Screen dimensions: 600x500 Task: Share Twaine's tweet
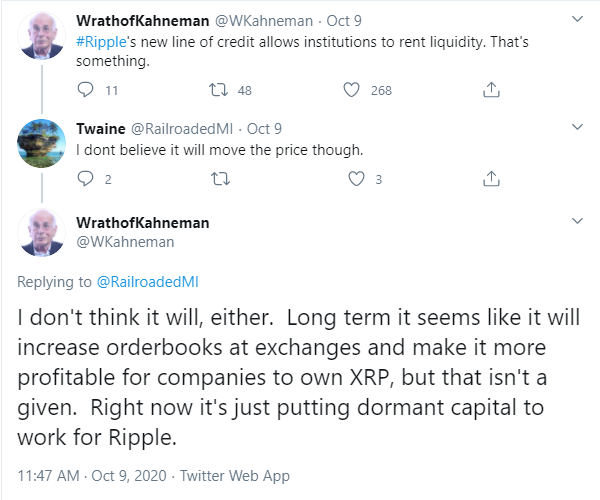click(x=491, y=179)
